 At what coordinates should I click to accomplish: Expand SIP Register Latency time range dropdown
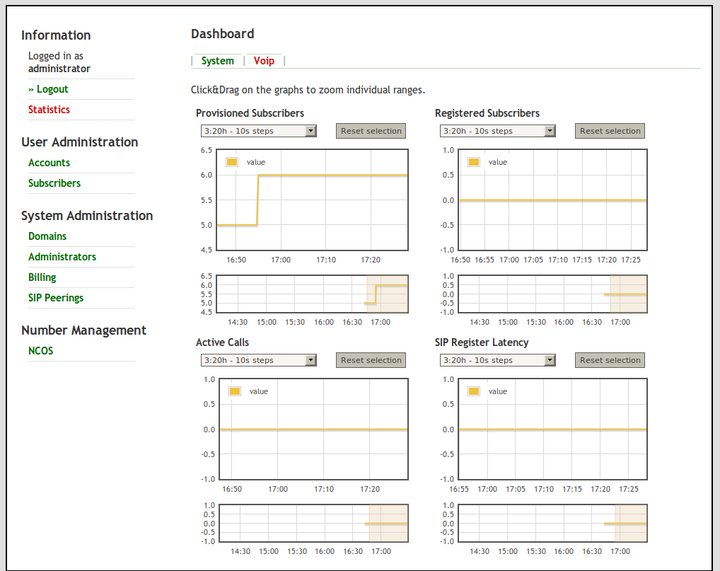click(x=496, y=360)
